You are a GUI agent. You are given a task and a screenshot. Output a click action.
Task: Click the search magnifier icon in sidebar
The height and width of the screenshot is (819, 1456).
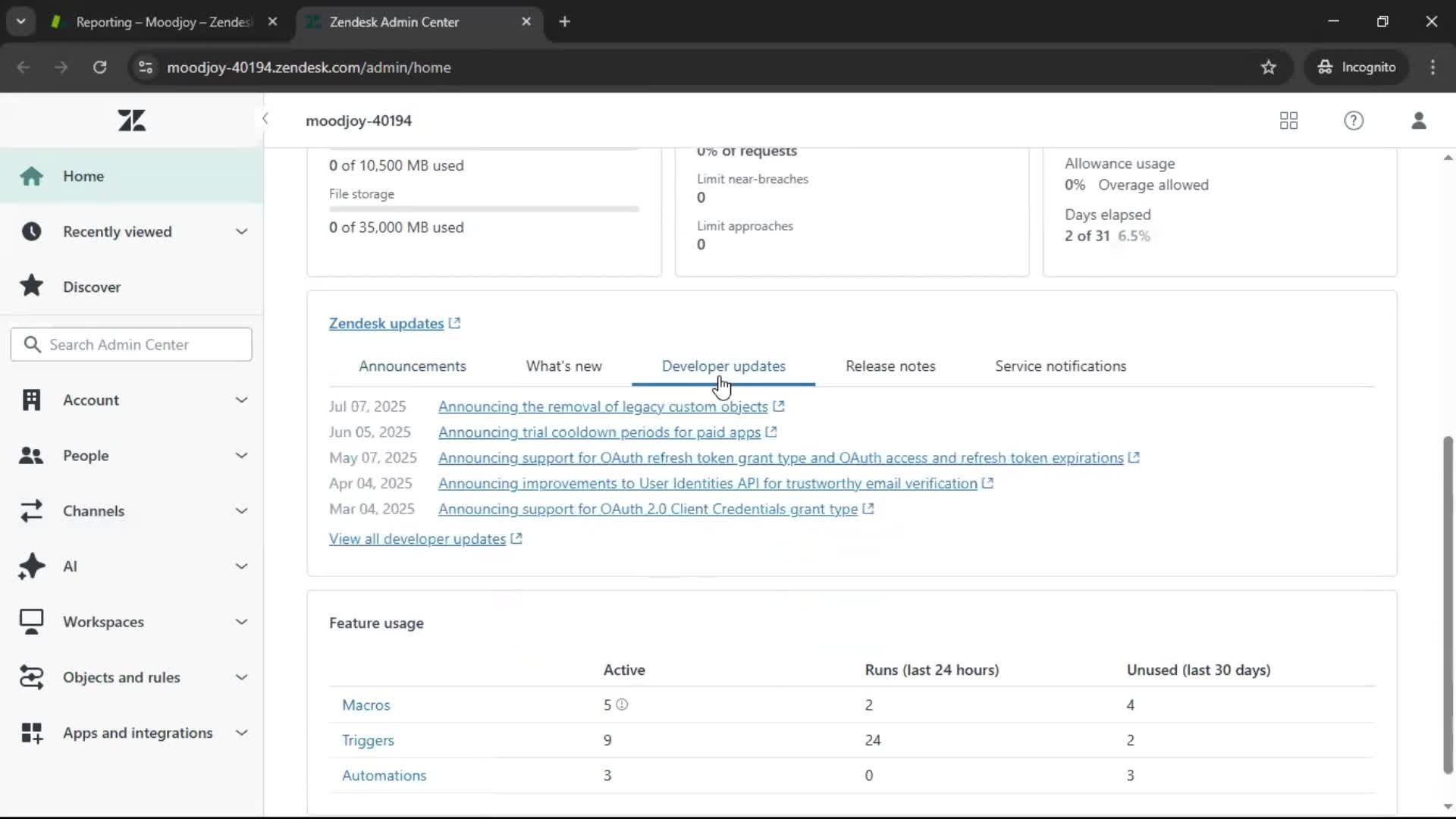tap(32, 344)
